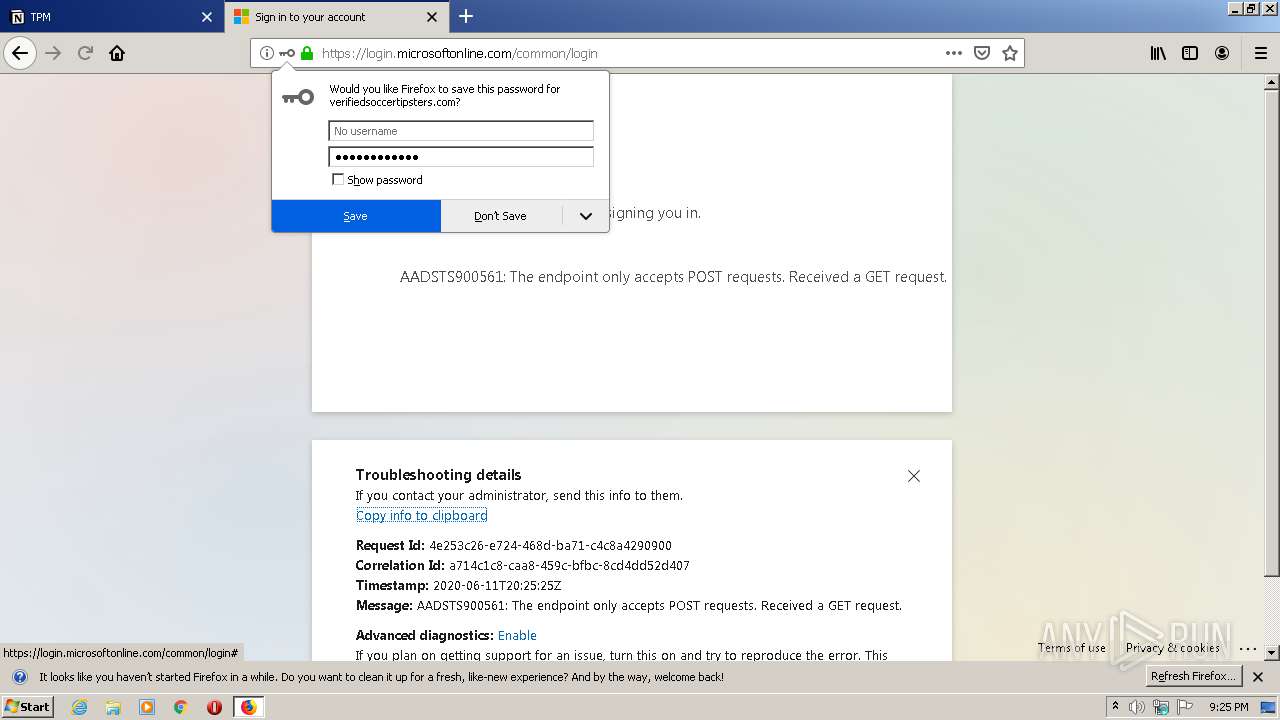Viewport: 1280px width, 720px height.
Task: Open a new tab with plus
Action: [466, 16]
